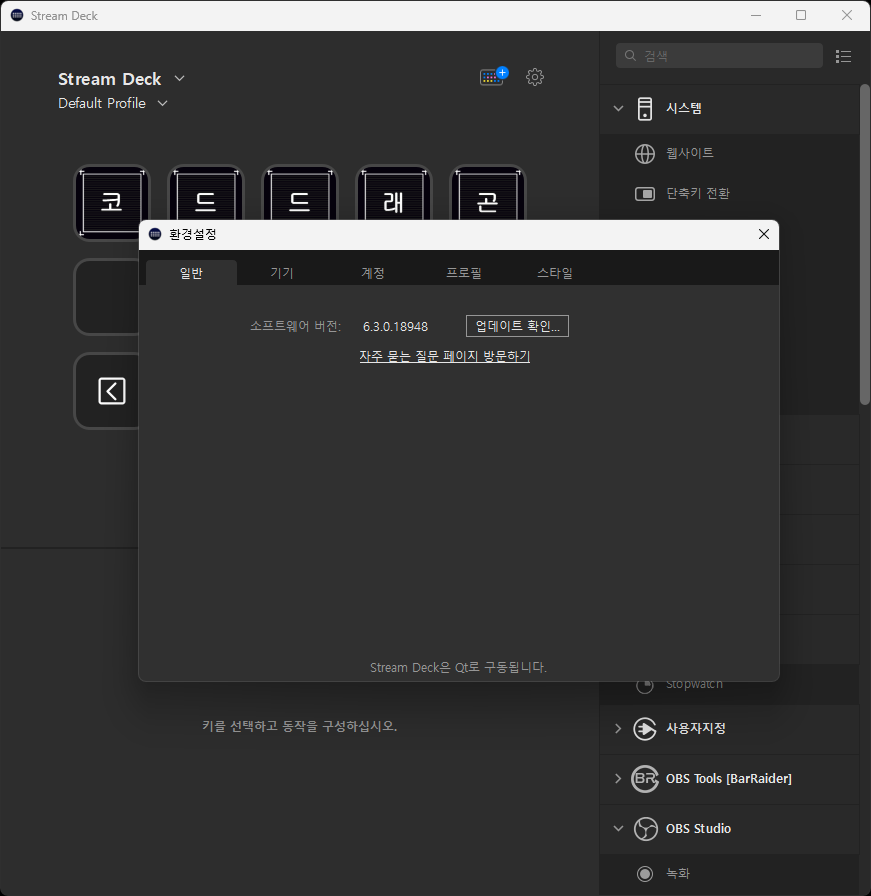Maximize the Stream Deck window
The width and height of the screenshot is (871, 896).
click(801, 15)
